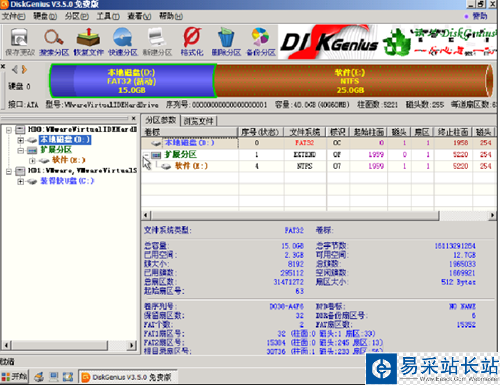This screenshot has width=500, height=385.
Task: Select 软件(E:) in the left tree
Action: 69,160
